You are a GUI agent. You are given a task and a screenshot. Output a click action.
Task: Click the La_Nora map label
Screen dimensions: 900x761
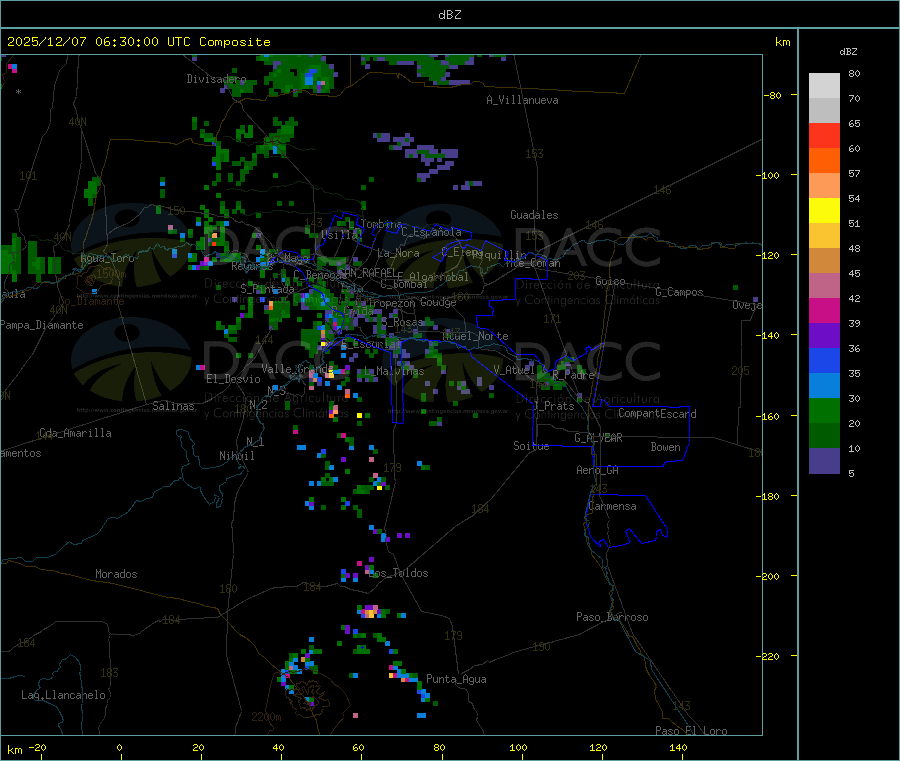398,253
